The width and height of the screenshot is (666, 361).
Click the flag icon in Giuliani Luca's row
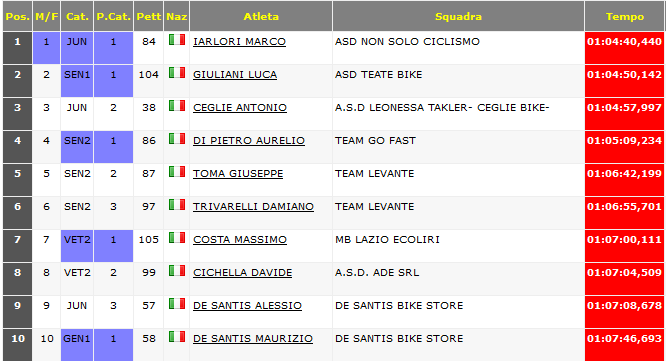pyautogui.click(x=177, y=73)
